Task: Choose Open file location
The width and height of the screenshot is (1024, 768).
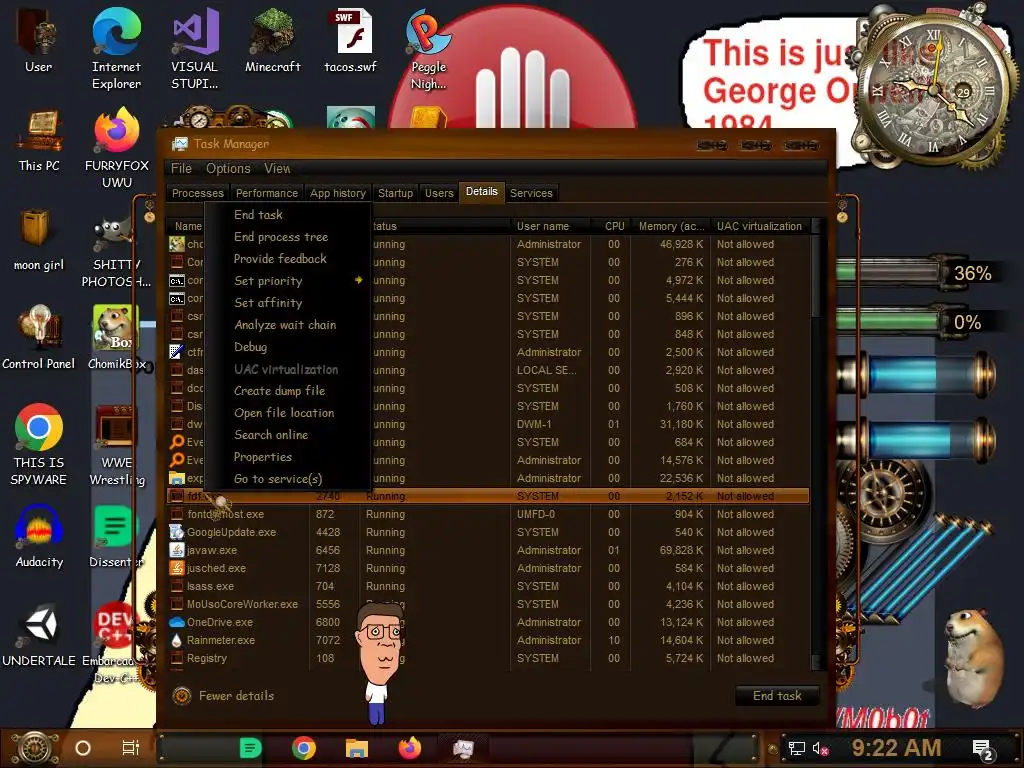Action: (x=287, y=413)
